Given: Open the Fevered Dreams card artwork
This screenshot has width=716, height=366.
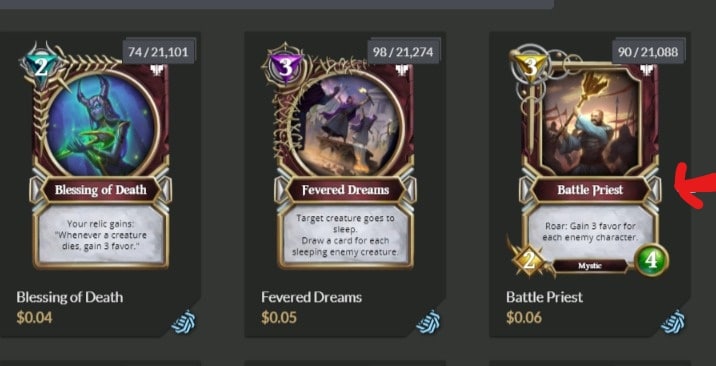Looking at the screenshot, I should 346,124.
